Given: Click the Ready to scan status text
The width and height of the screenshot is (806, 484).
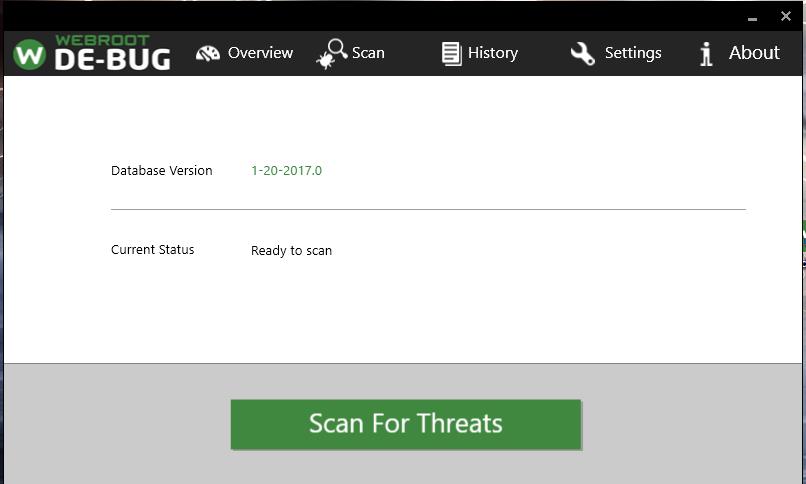Looking at the screenshot, I should tap(291, 251).
